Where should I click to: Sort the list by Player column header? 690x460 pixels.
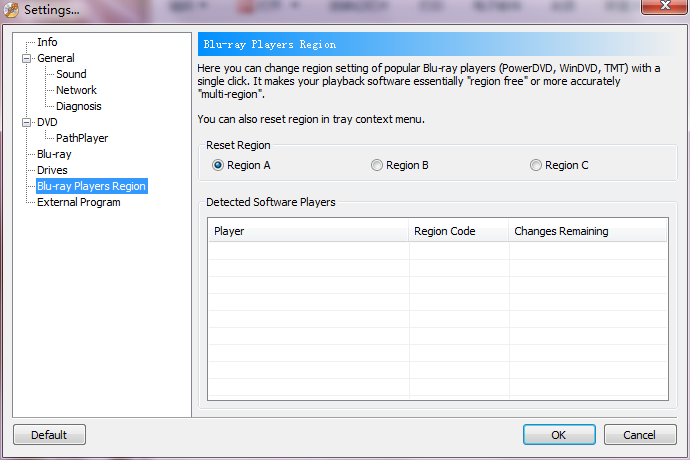click(308, 231)
